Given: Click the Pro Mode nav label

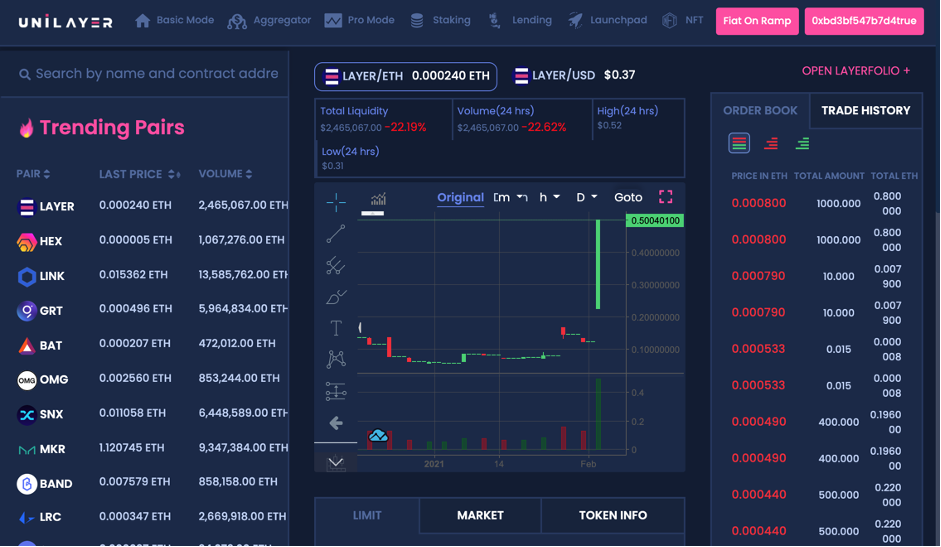Looking at the screenshot, I should 371,20.
